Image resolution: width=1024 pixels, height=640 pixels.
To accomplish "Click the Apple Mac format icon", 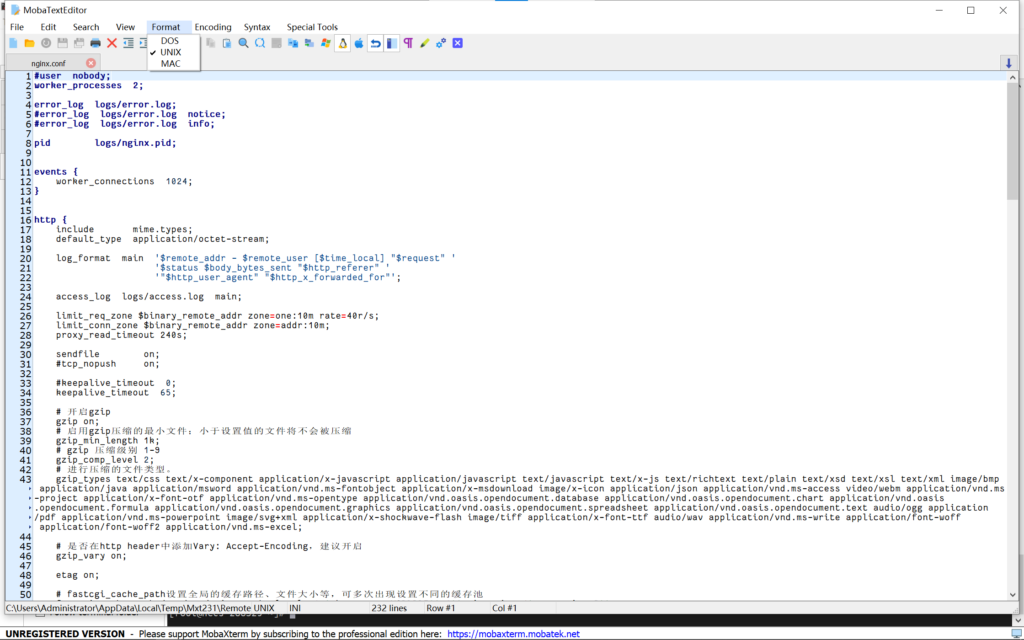I will pos(358,43).
